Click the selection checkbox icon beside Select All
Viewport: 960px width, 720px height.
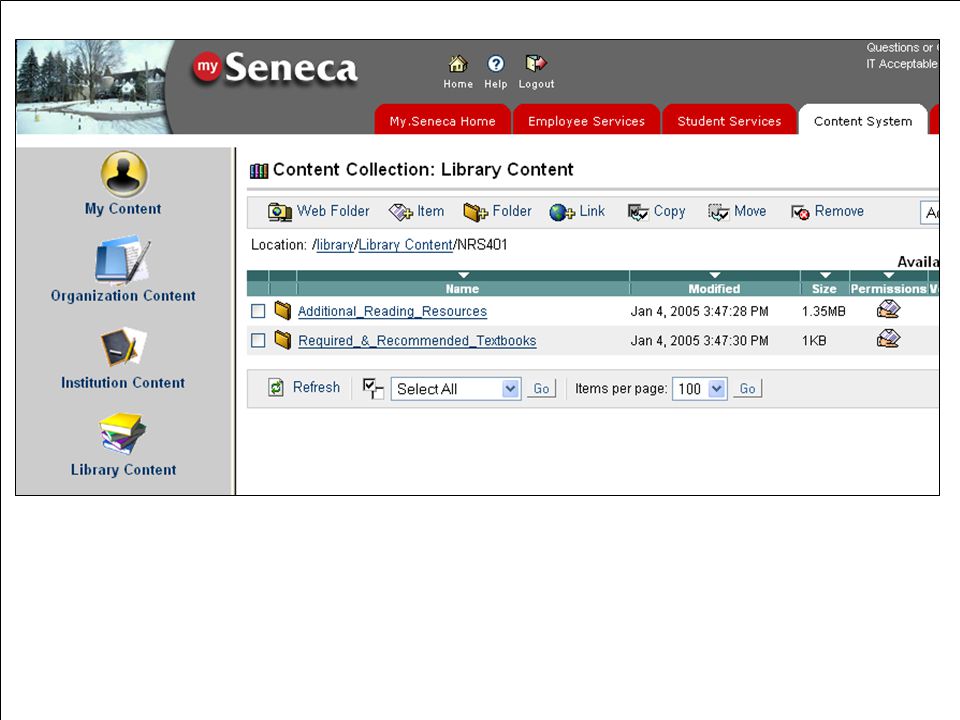pos(373,388)
